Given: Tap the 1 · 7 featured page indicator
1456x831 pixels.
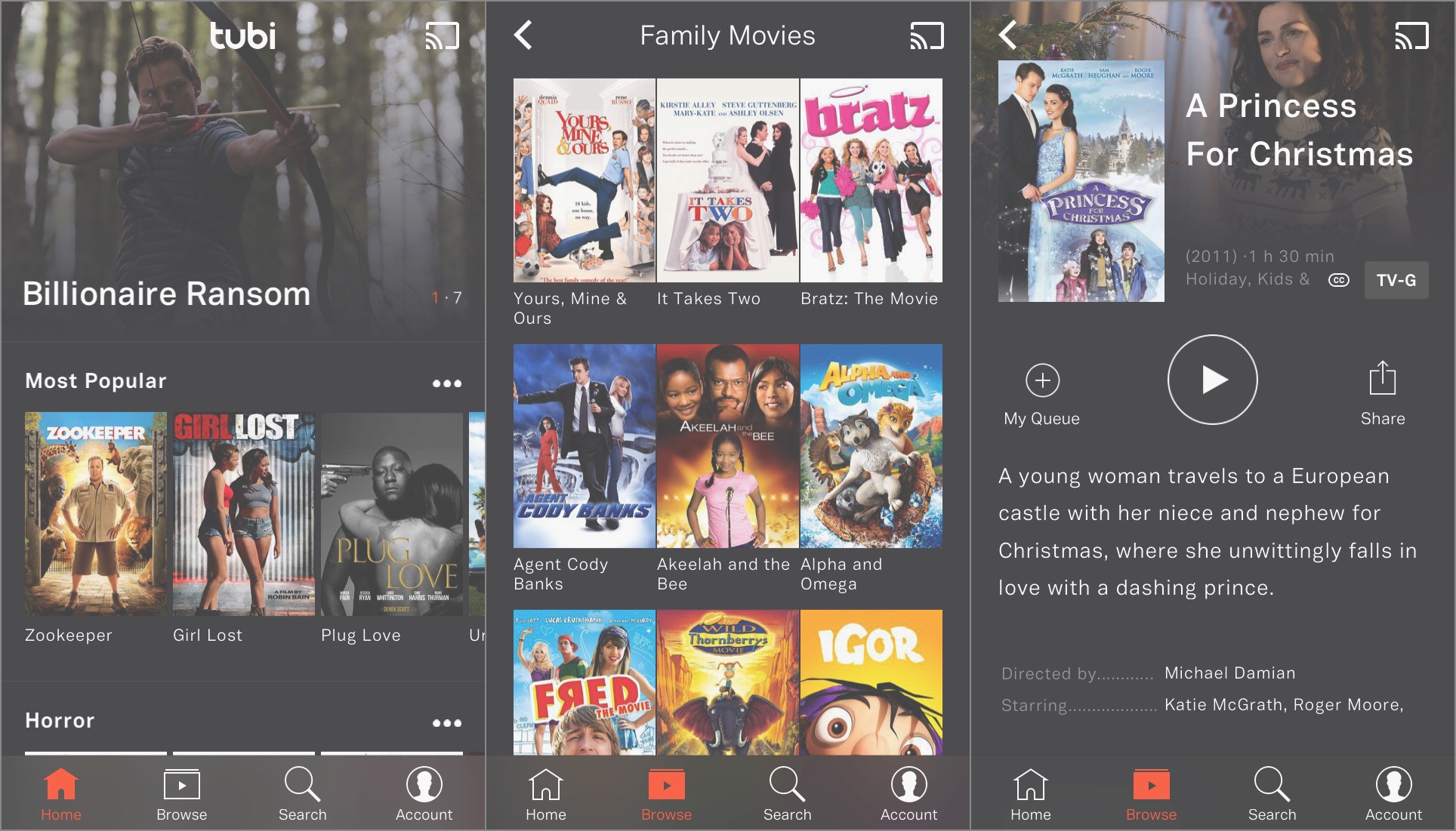Looking at the screenshot, I should pos(446,297).
